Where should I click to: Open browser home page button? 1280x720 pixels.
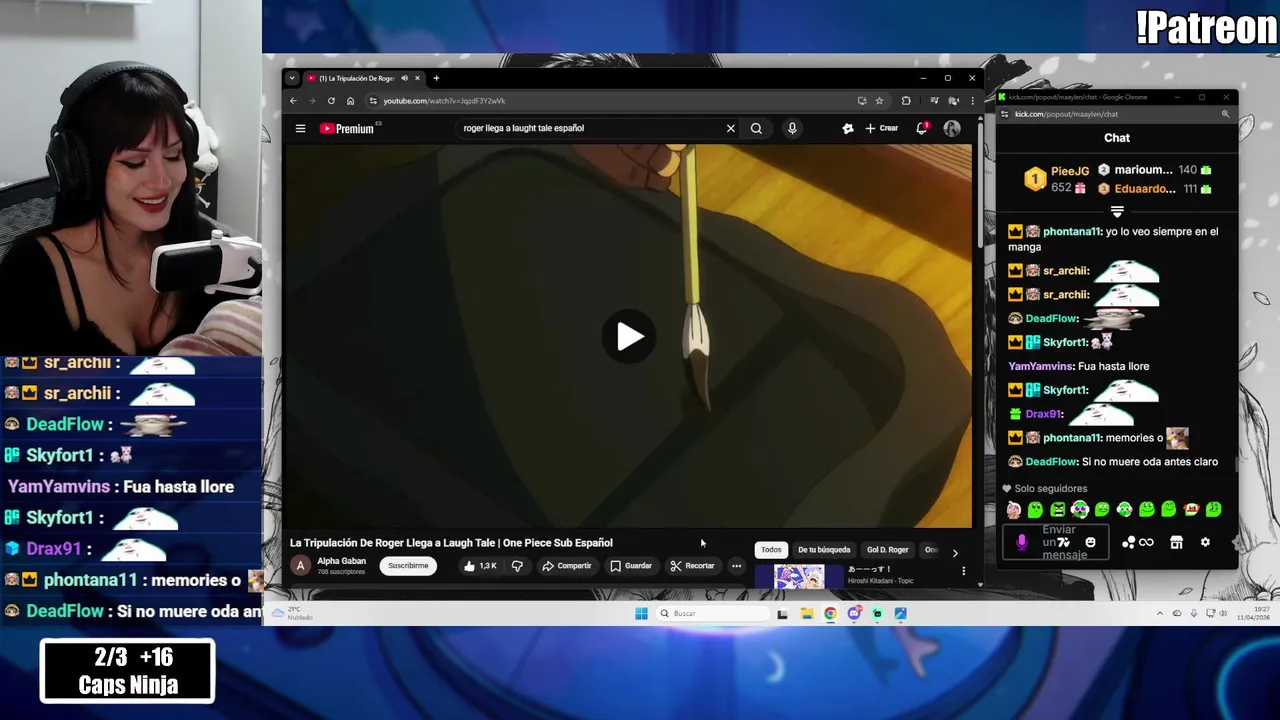pyautogui.click(x=350, y=101)
